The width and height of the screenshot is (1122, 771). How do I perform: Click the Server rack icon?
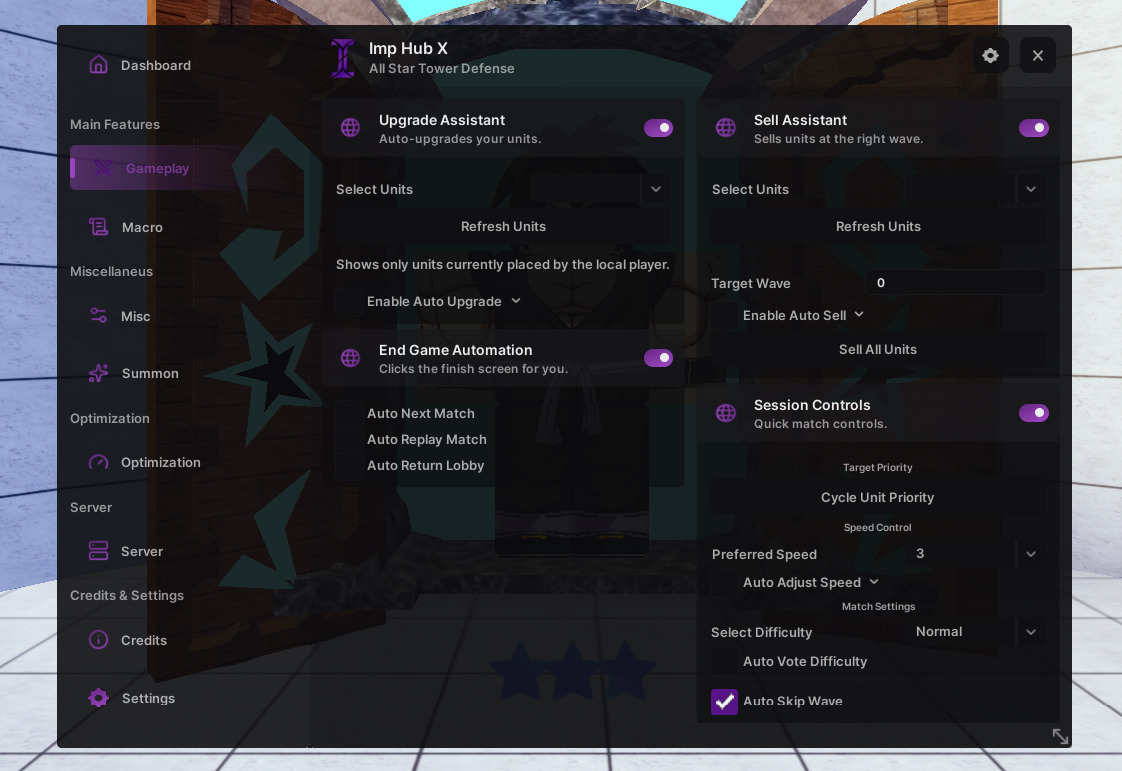(x=99, y=551)
